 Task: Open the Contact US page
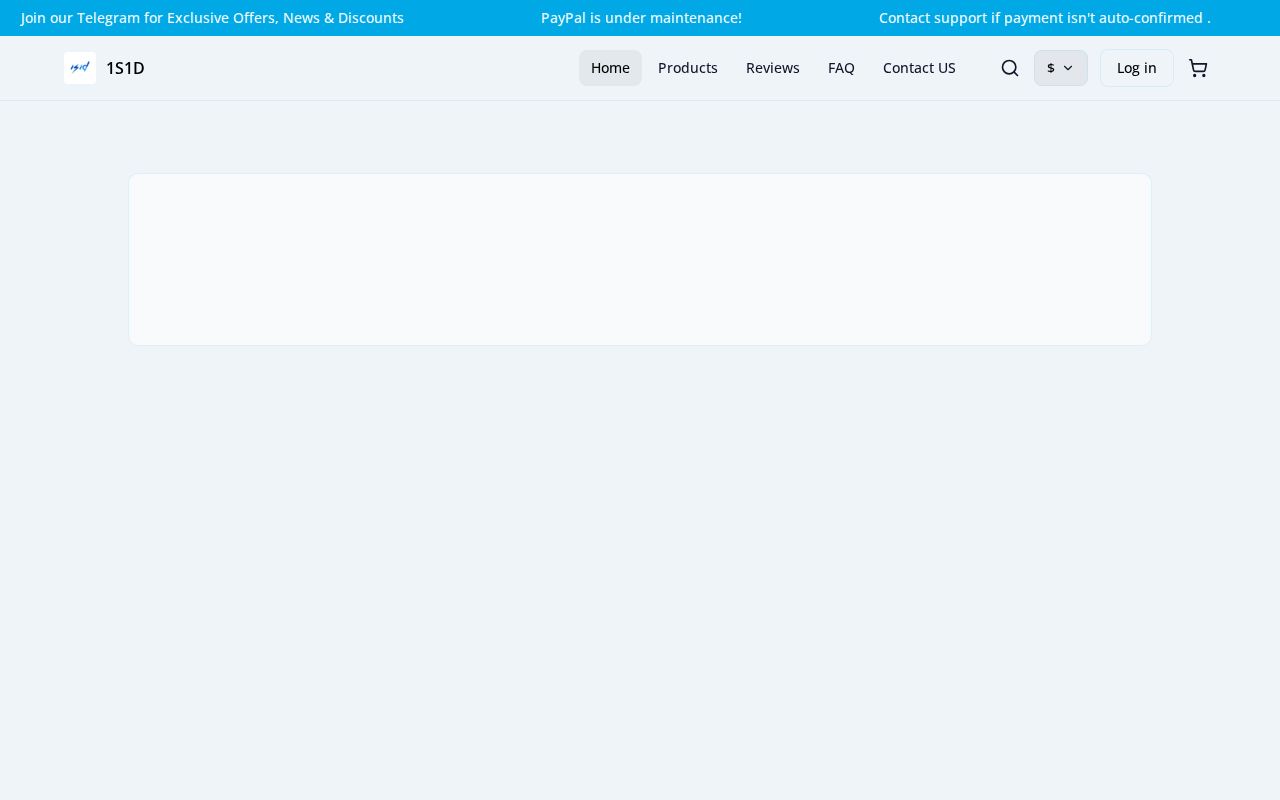pos(919,68)
